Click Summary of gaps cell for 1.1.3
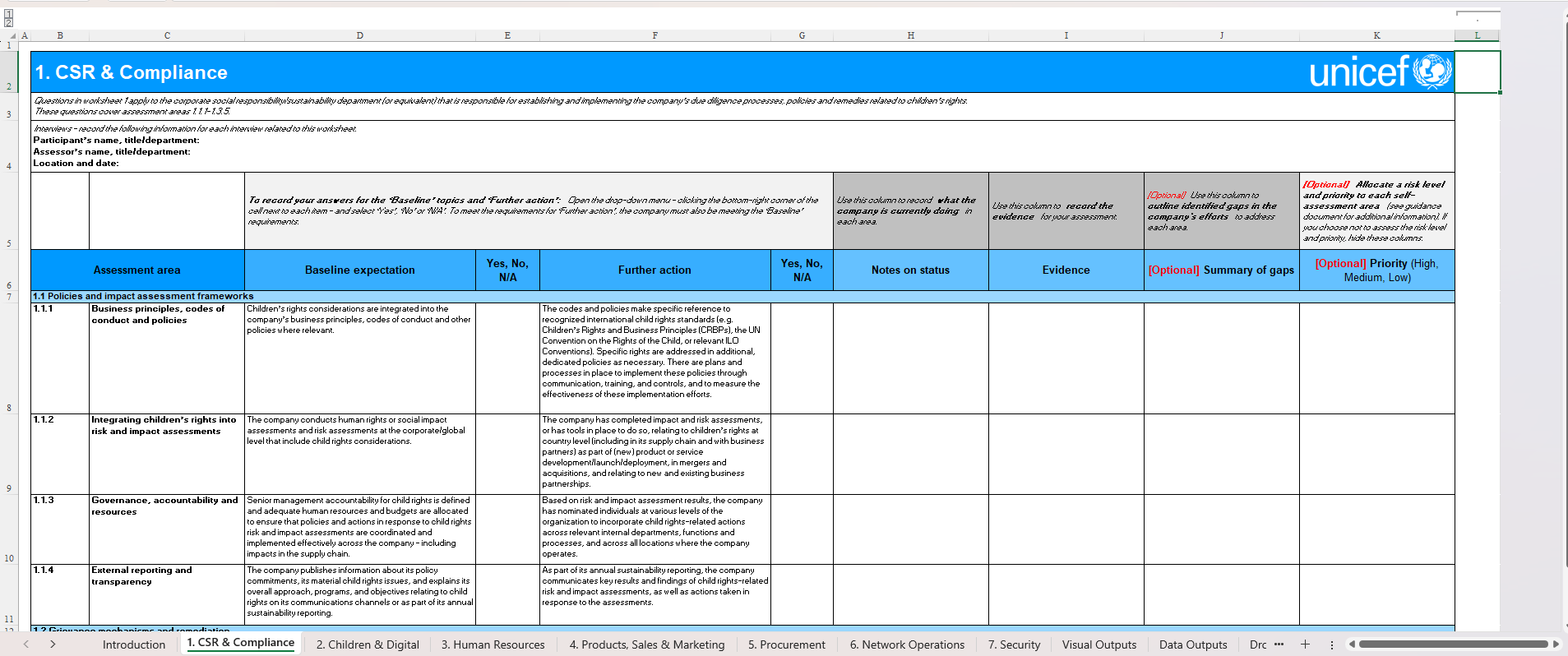This screenshot has height=656, width=1568. (x=1222, y=529)
